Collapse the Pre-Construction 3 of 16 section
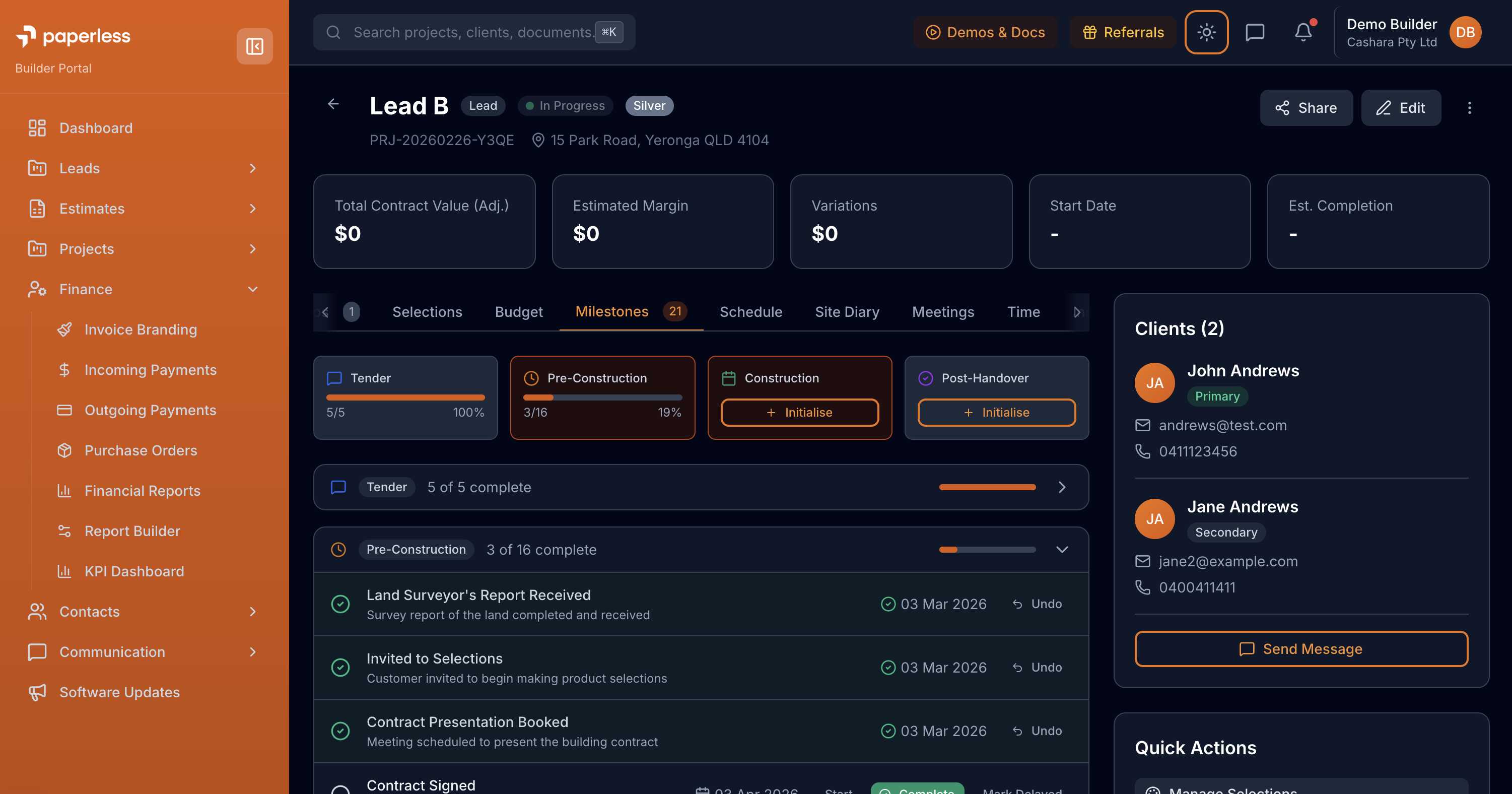 tap(701, 550)
